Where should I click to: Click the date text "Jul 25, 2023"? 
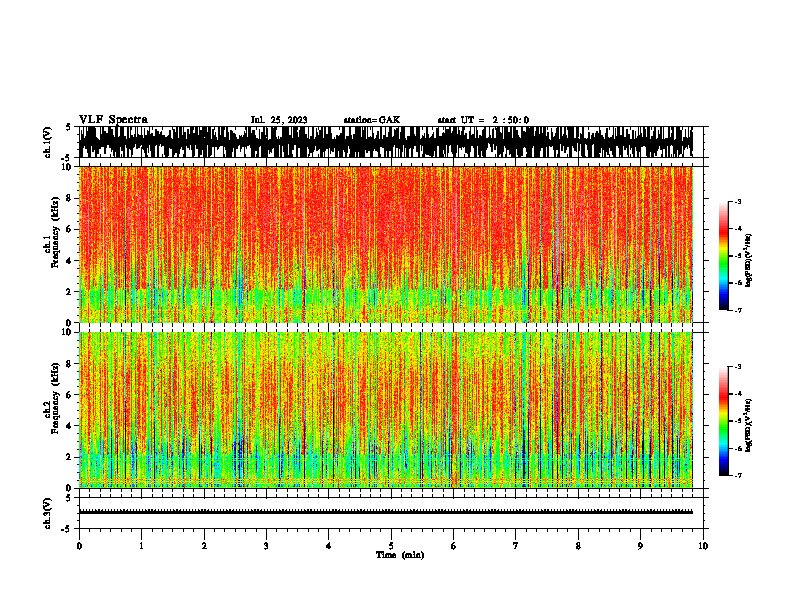click(279, 120)
